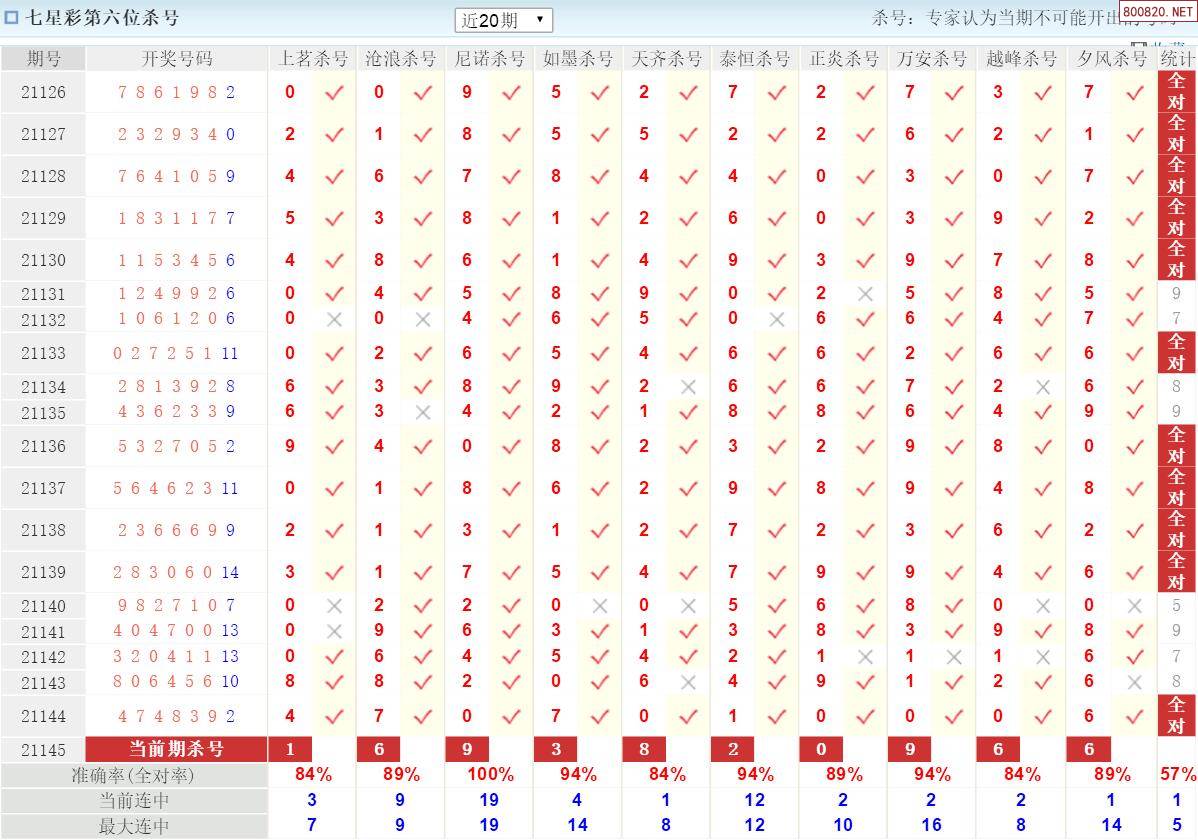Click 当前连中 value 12 under 泰恒杀号

754,800
